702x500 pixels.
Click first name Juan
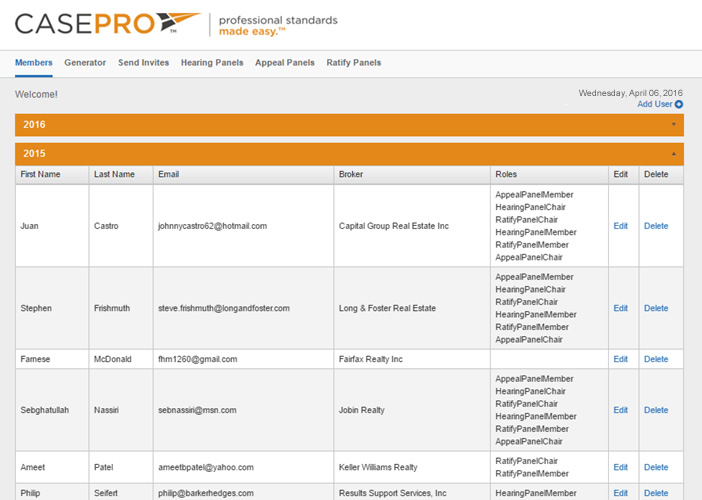pyautogui.click(x=30, y=226)
